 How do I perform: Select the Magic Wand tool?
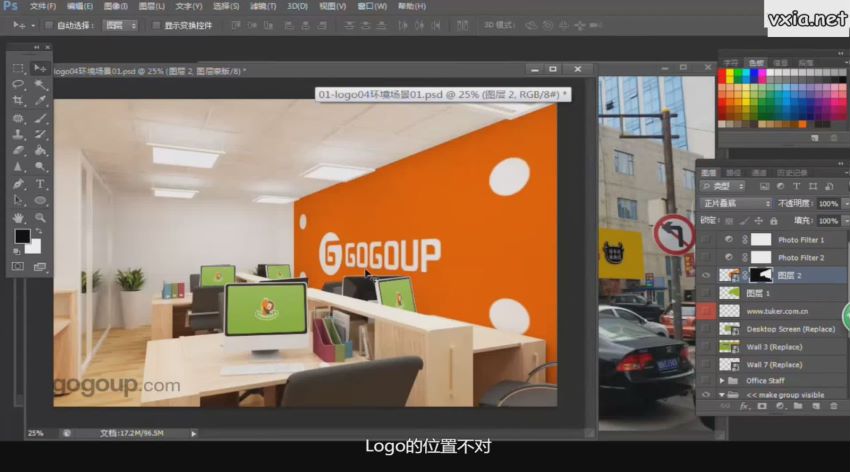coord(40,85)
